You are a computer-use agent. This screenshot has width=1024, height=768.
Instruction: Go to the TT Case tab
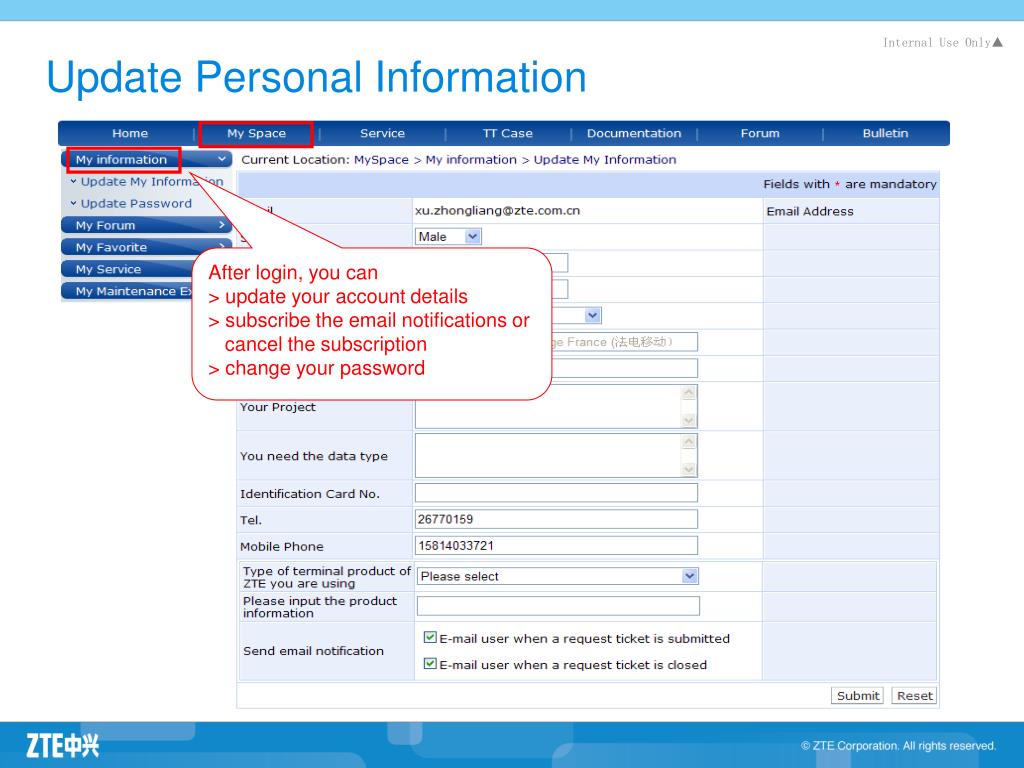point(507,133)
